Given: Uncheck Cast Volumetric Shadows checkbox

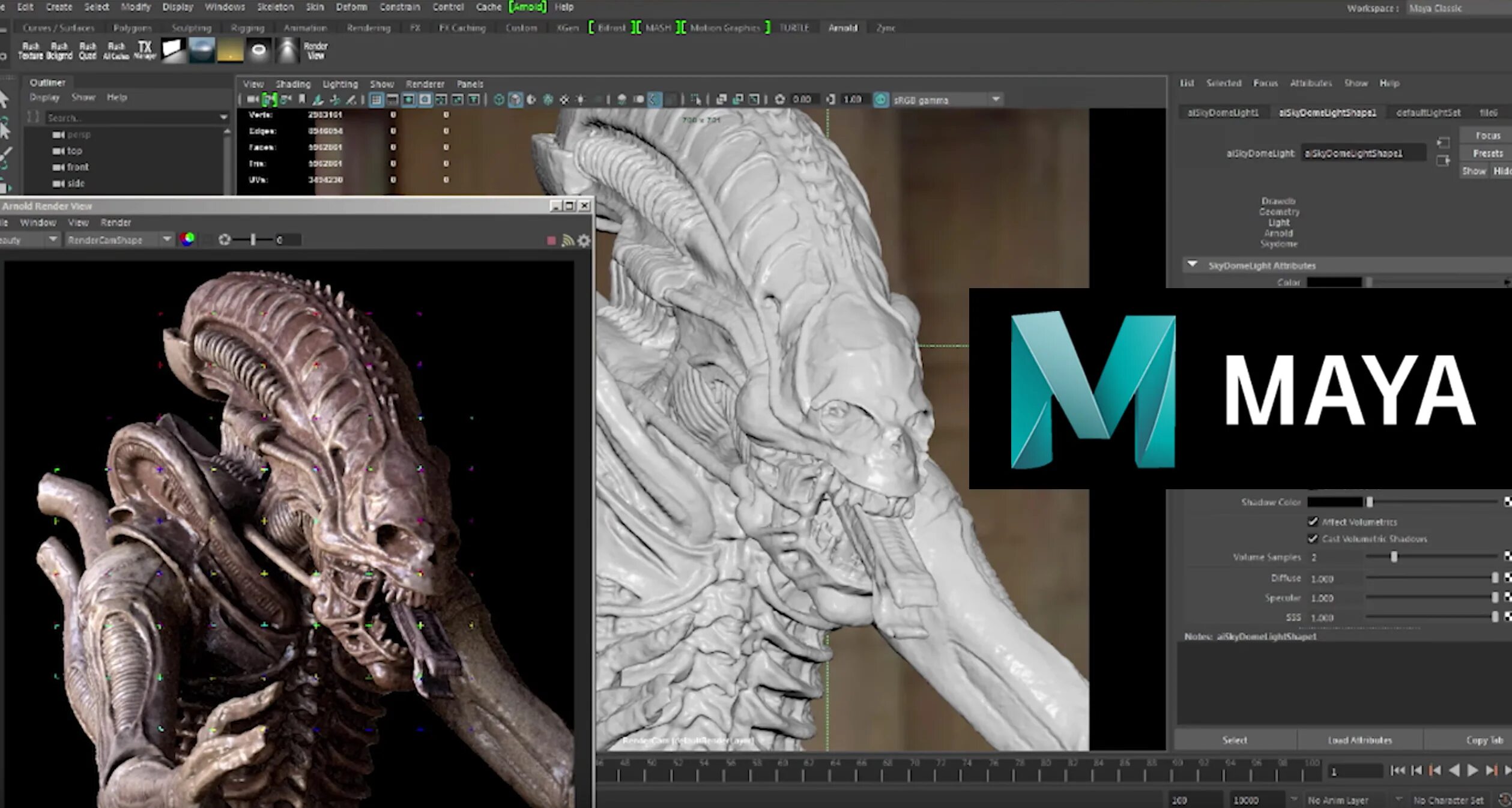Looking at the screenshot, I should coord(1313,538).
